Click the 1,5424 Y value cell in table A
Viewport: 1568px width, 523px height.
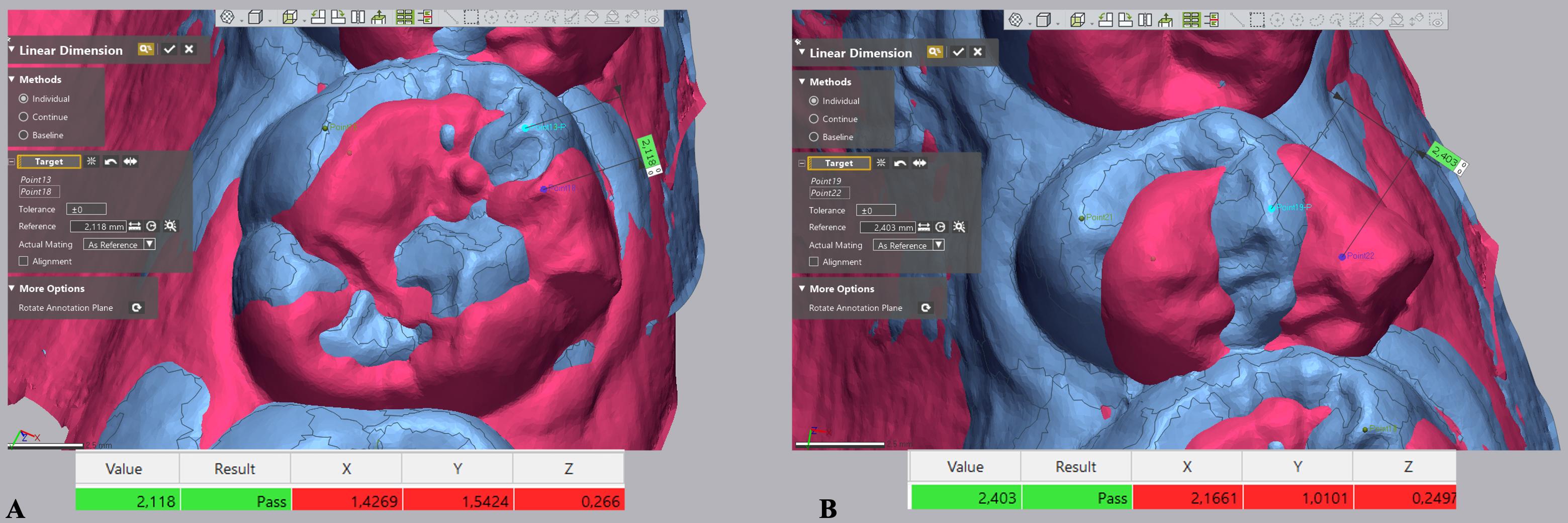tap(458, 500)
